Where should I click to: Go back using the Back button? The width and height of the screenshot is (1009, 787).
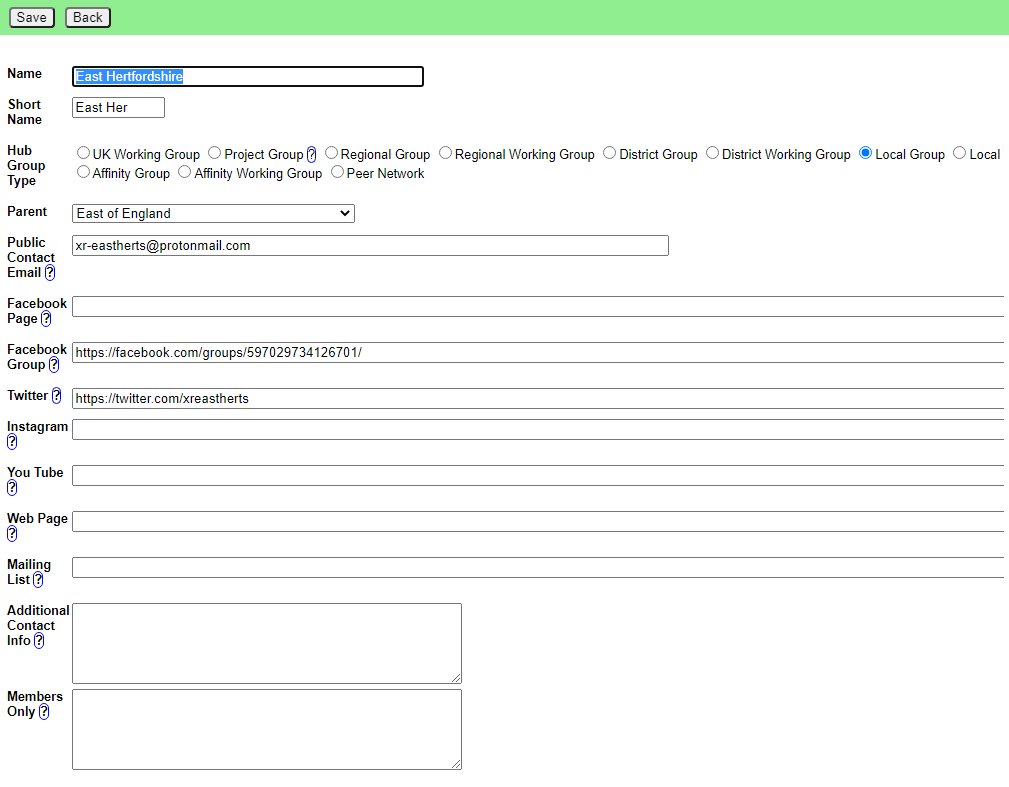88,17
